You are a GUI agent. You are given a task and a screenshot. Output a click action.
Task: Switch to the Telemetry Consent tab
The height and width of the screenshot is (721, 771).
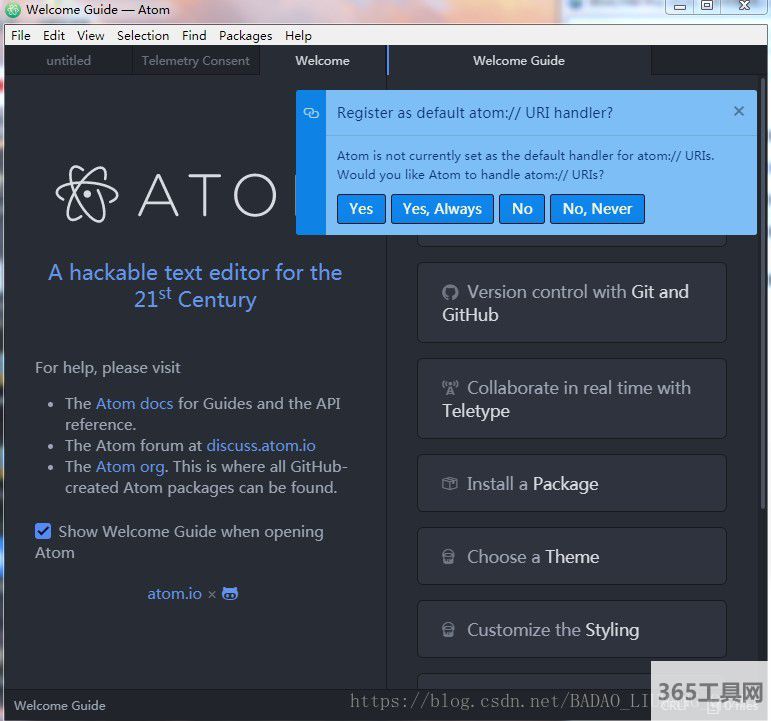click(196, 61)
